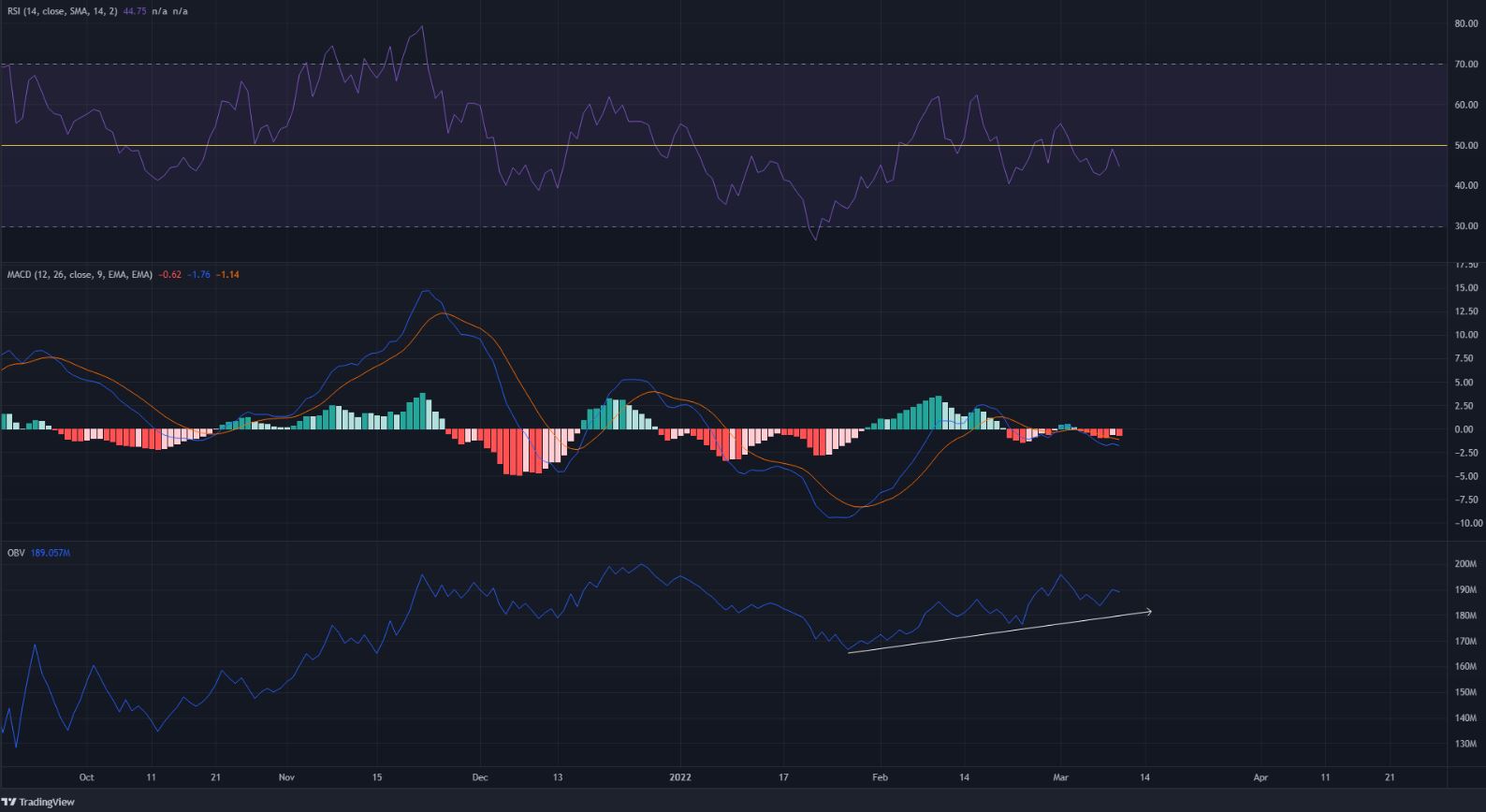
Task: Click 70.00 on the RSI scale
Action: click(x=1465, y=65)
